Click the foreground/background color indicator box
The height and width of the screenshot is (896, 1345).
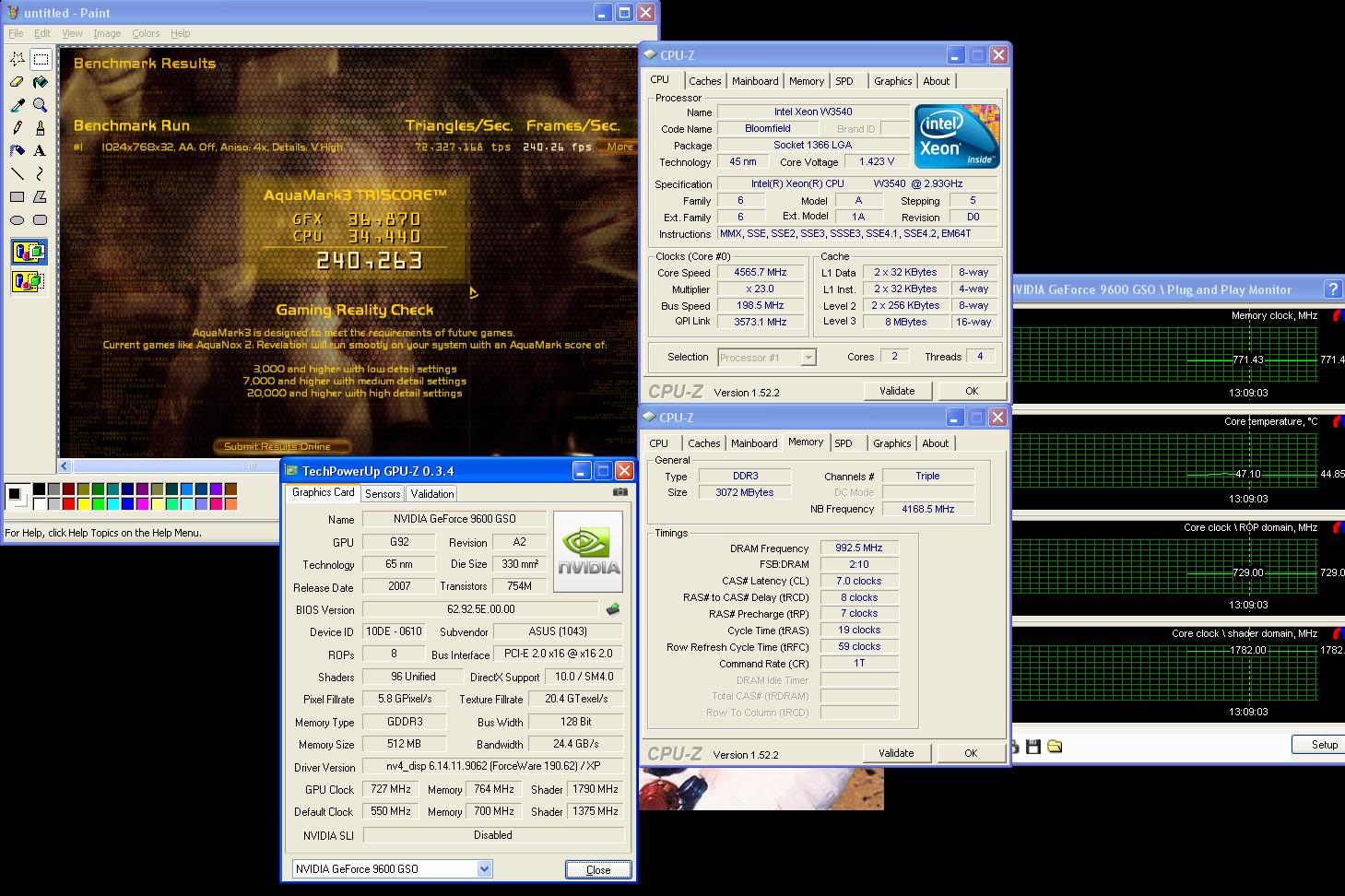tap(16, 496)
